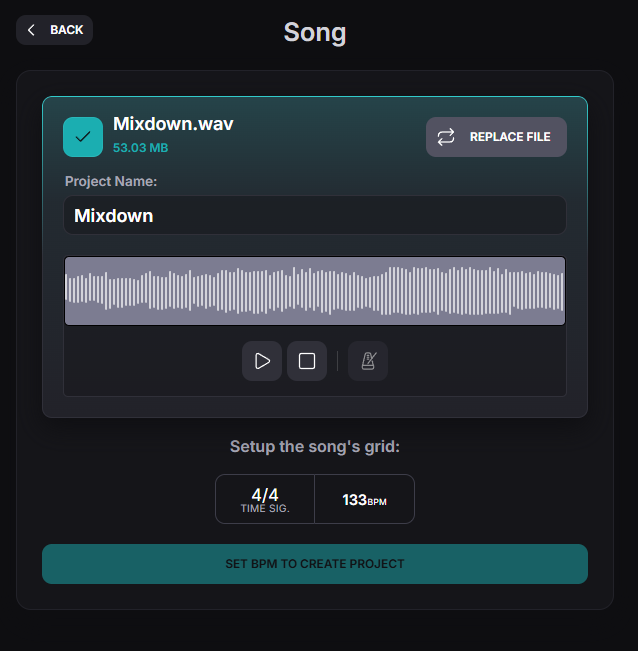Click the Set BPM to Create Project button

[314, 564]
